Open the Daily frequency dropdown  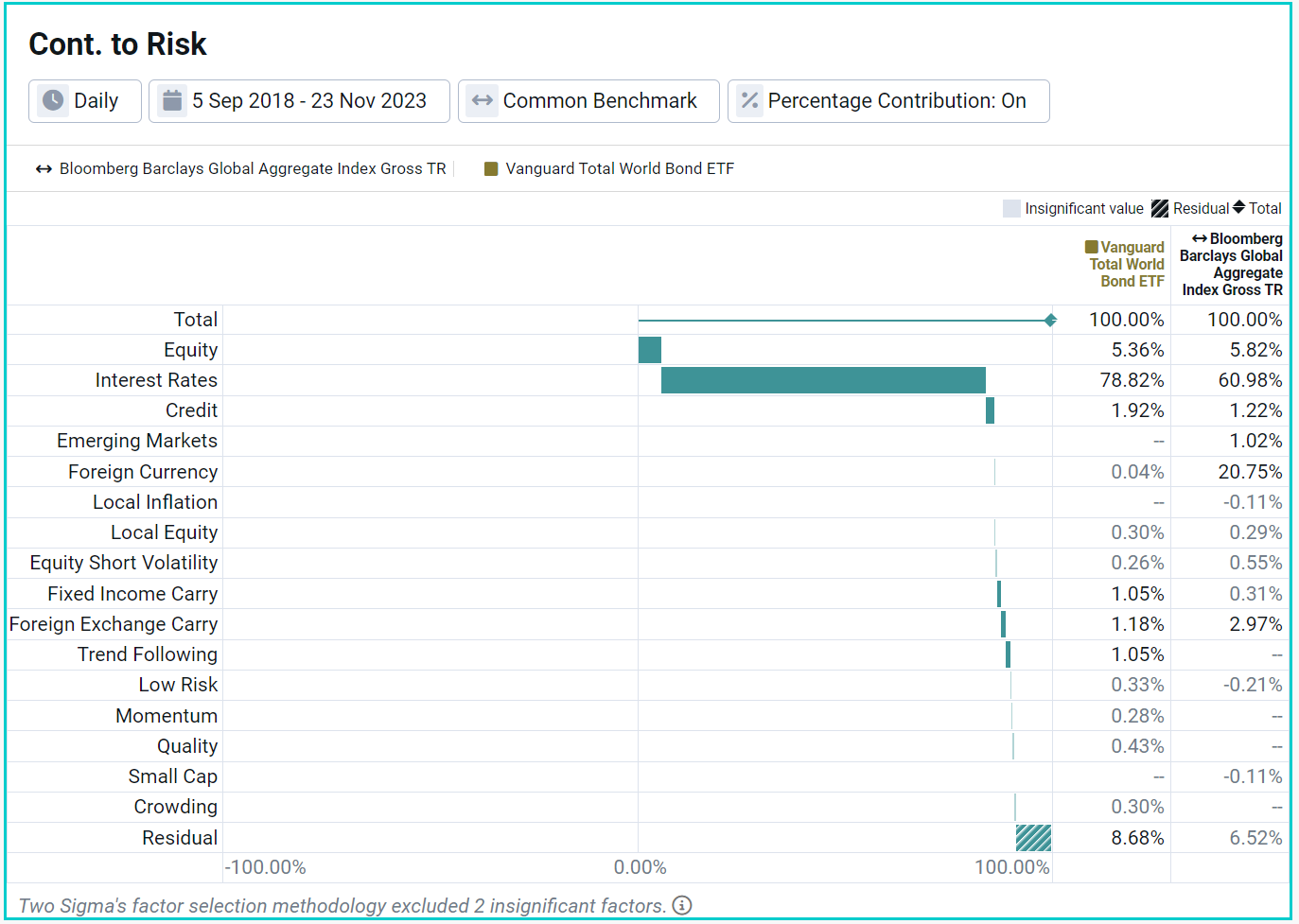85,101
